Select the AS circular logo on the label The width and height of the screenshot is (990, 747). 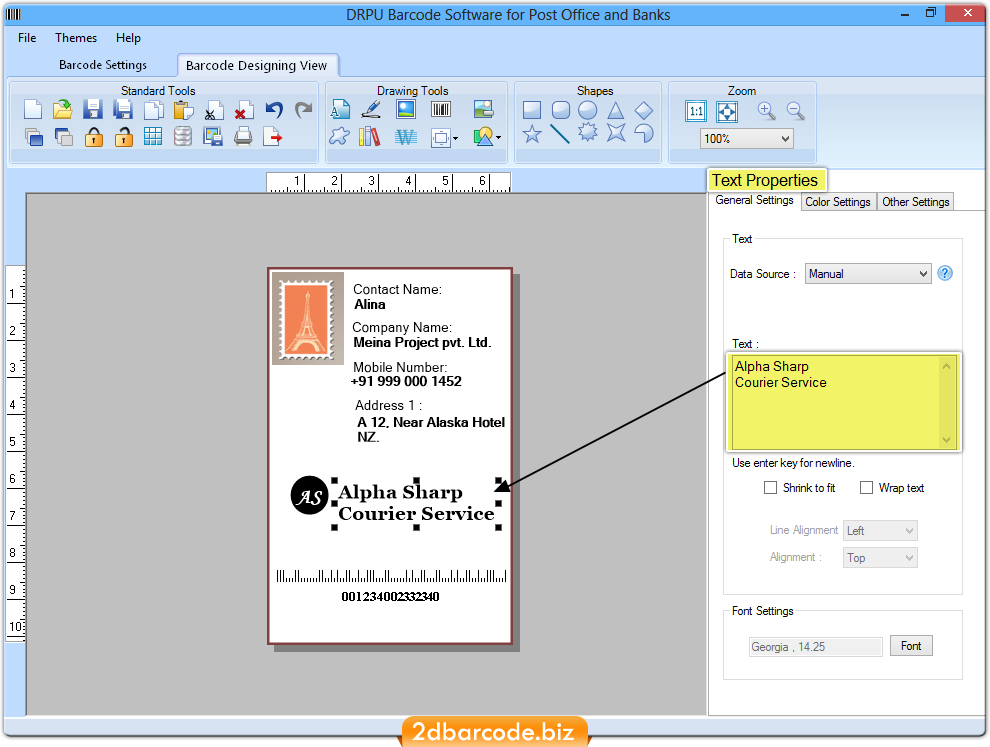309,496
